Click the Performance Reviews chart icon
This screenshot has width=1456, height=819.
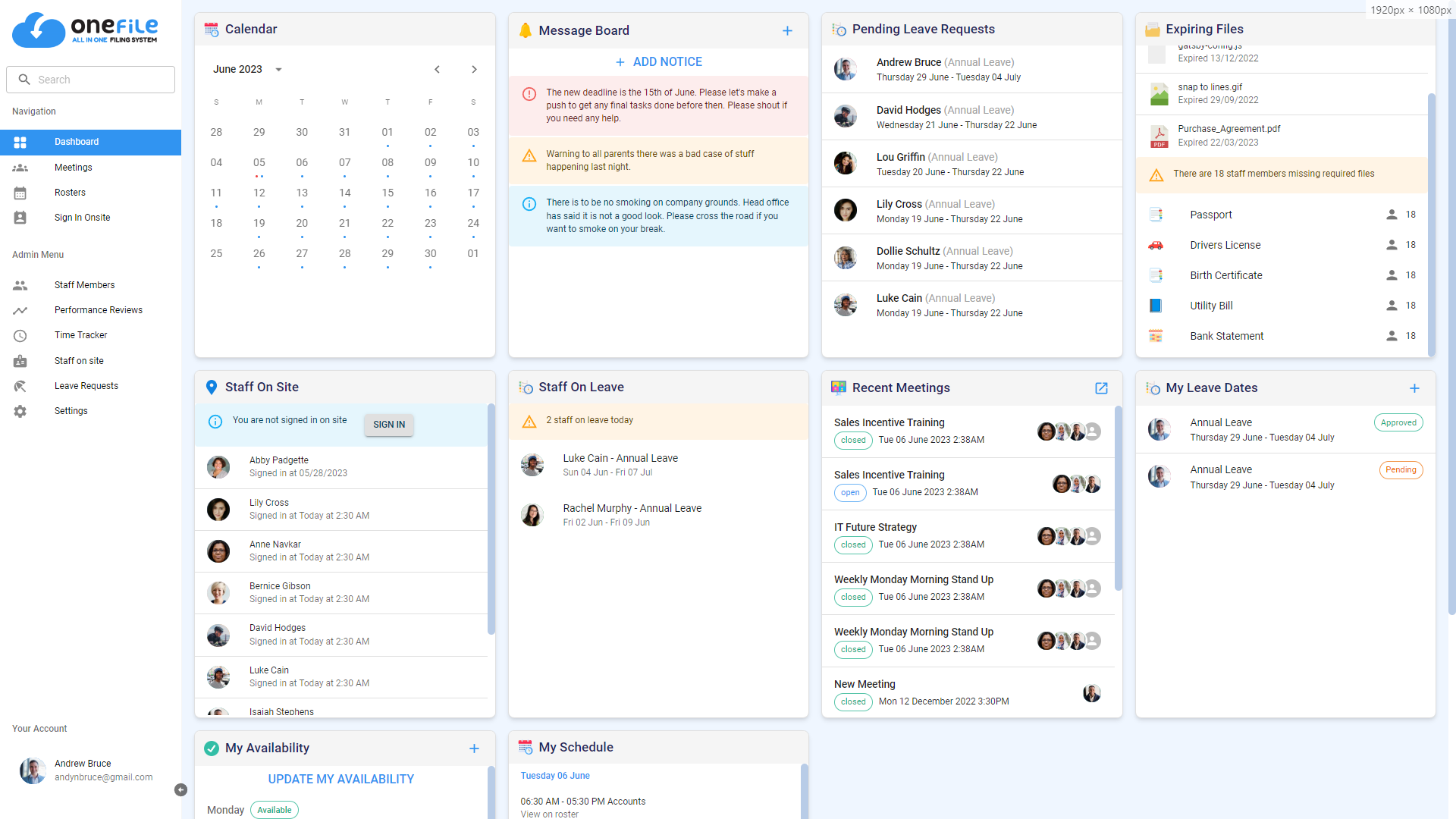pos(20,310)
